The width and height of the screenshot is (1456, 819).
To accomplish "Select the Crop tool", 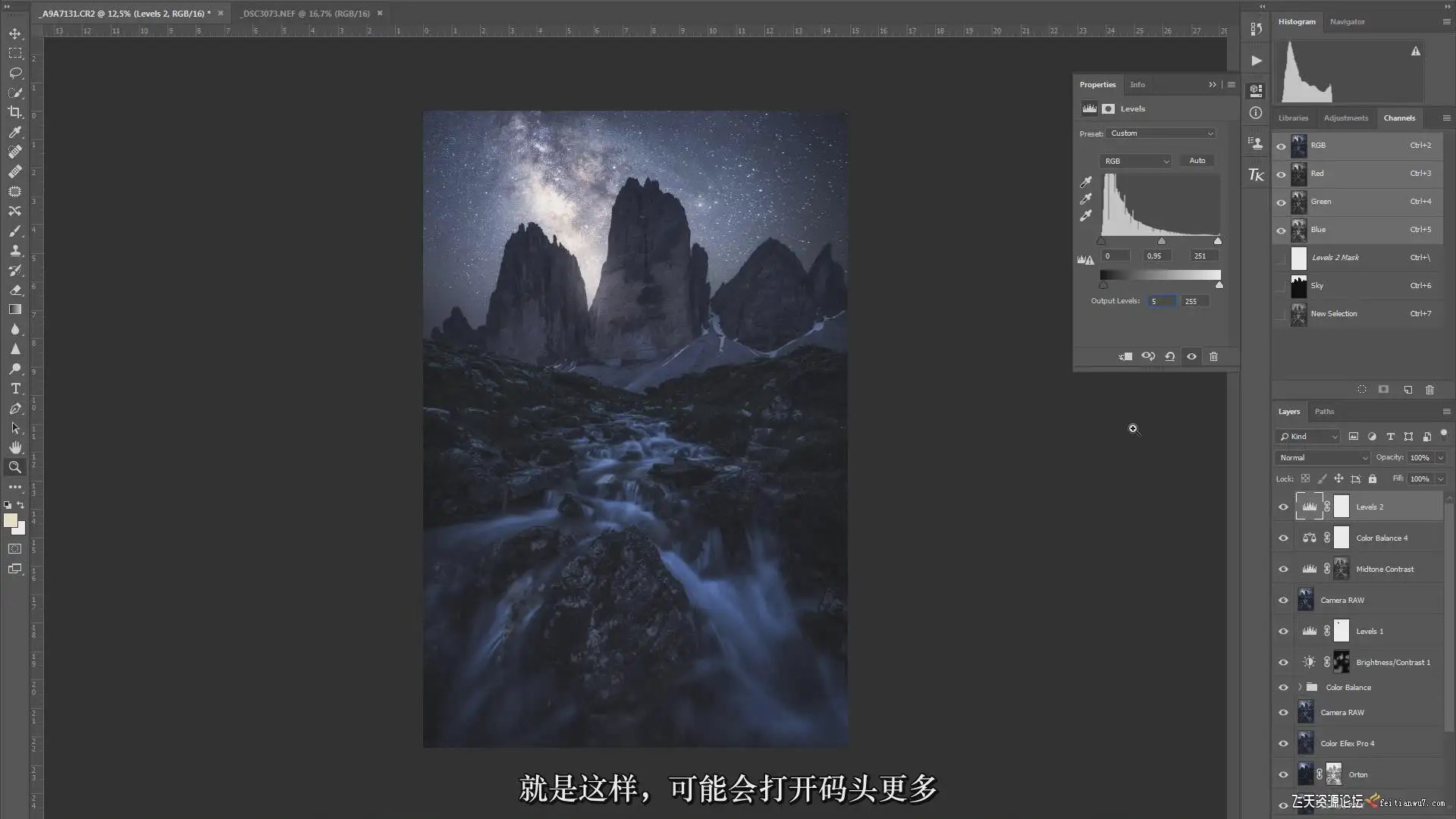I will pyautogui.click(x=15, y=112).
